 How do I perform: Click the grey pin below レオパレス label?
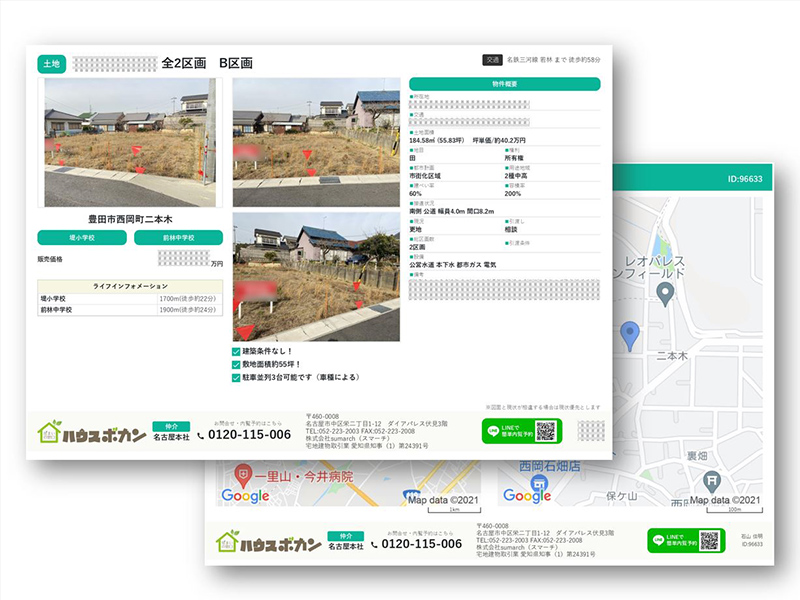pyautogui.click(x=665, y=294)
